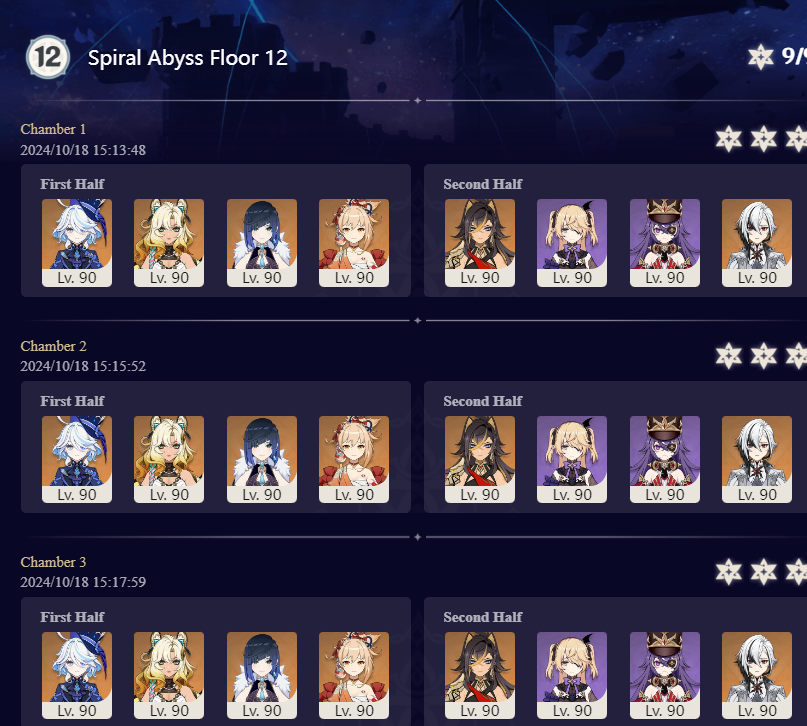Image resolution: width=807 pixels, height=726 pixels.
Task: Click the Chamber 2 heading label
Action: click(54, 346)
